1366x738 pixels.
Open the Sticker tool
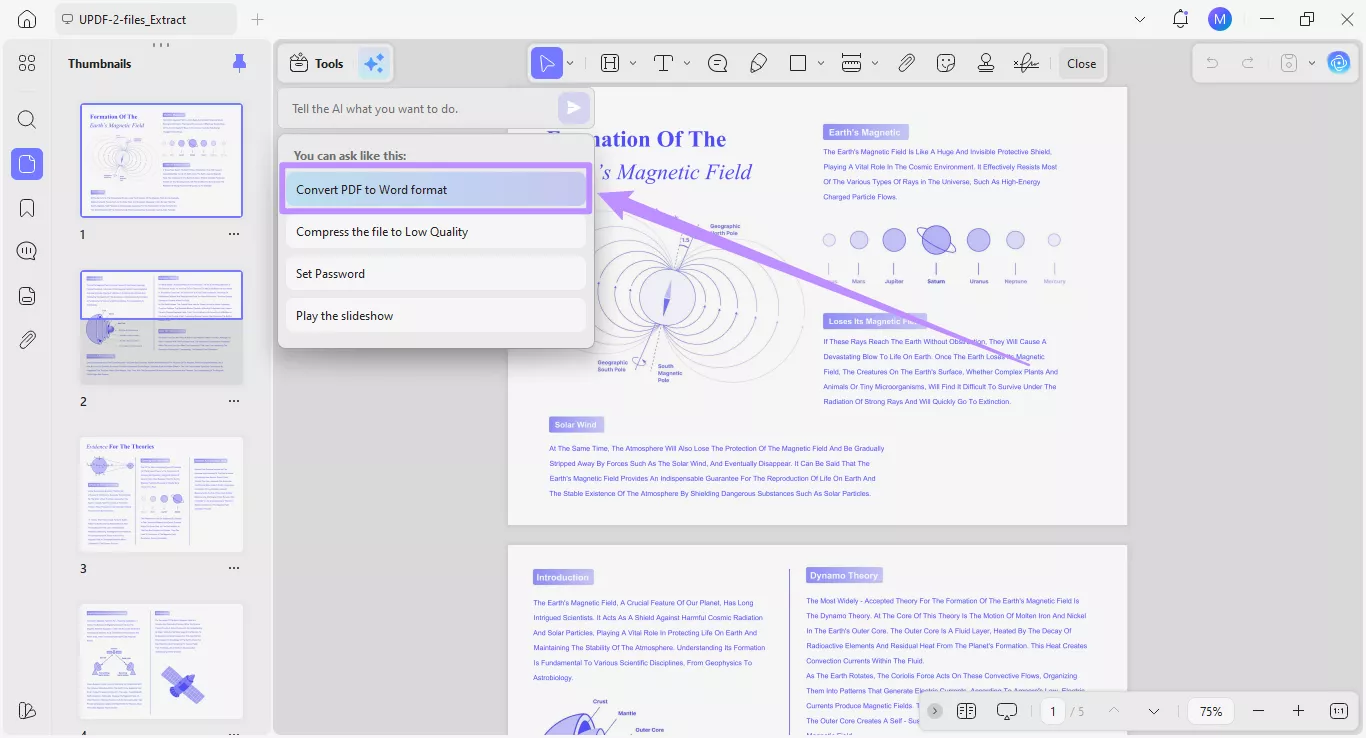point(945,62)
